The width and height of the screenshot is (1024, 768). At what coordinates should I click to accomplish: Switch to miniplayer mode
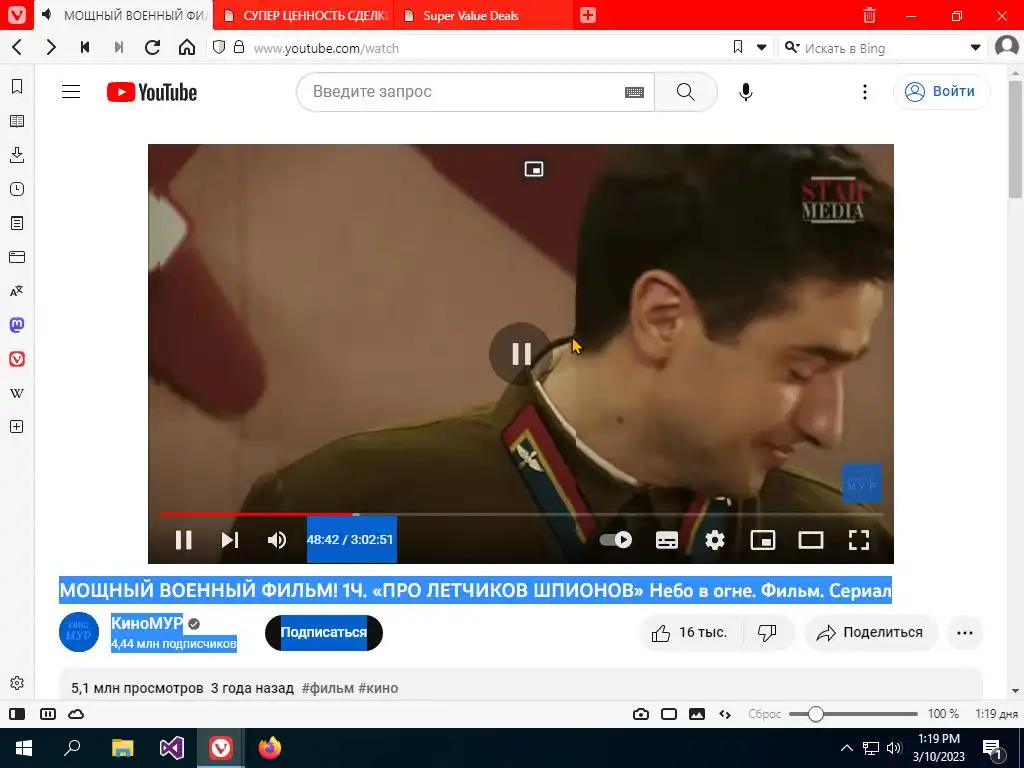(763, 540)
